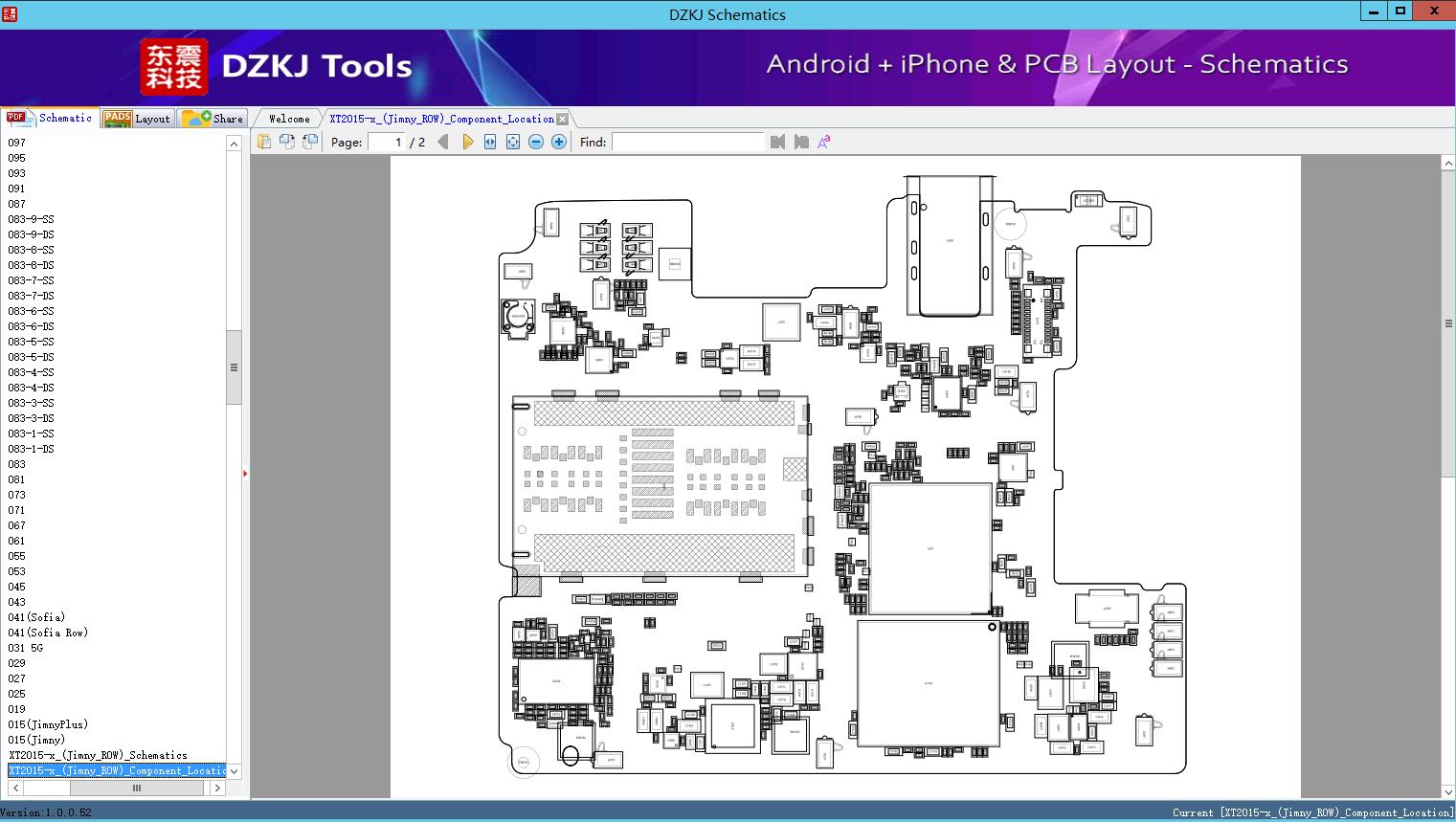Select the list entry 019
Viewport: 1456px width, 822px height.
click(17, 709)
